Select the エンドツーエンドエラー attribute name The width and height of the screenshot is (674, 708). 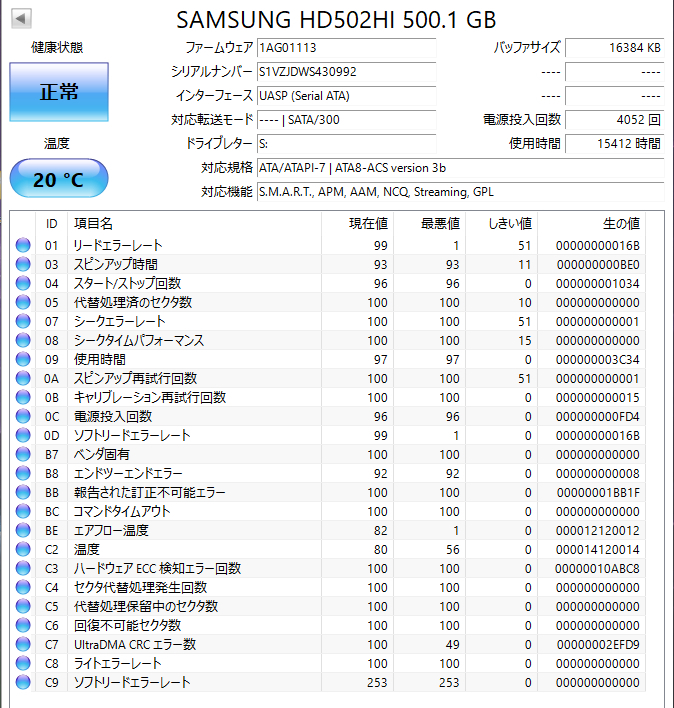click(x=128, y=473)
